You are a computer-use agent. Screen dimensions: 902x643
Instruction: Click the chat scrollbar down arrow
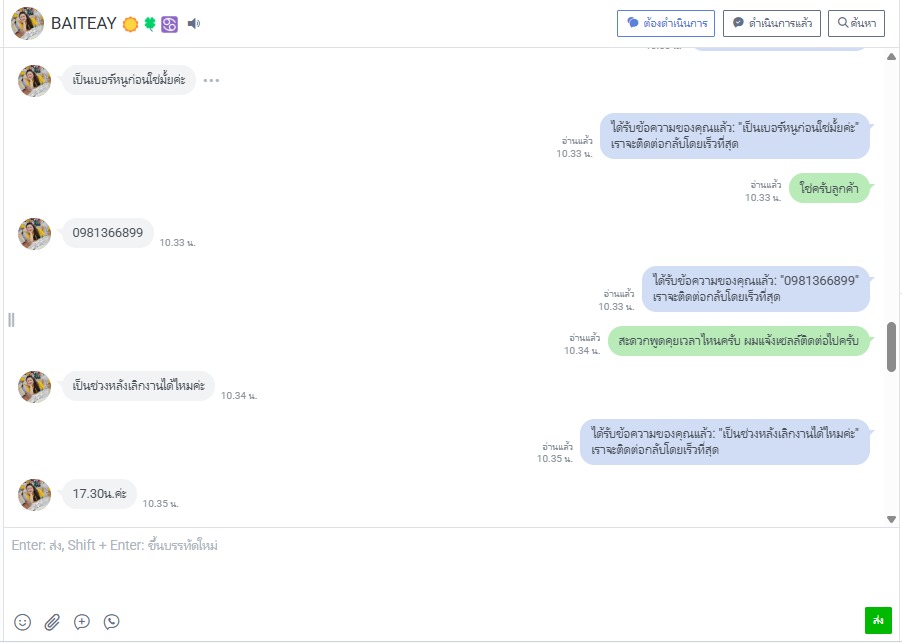[891, 519]
